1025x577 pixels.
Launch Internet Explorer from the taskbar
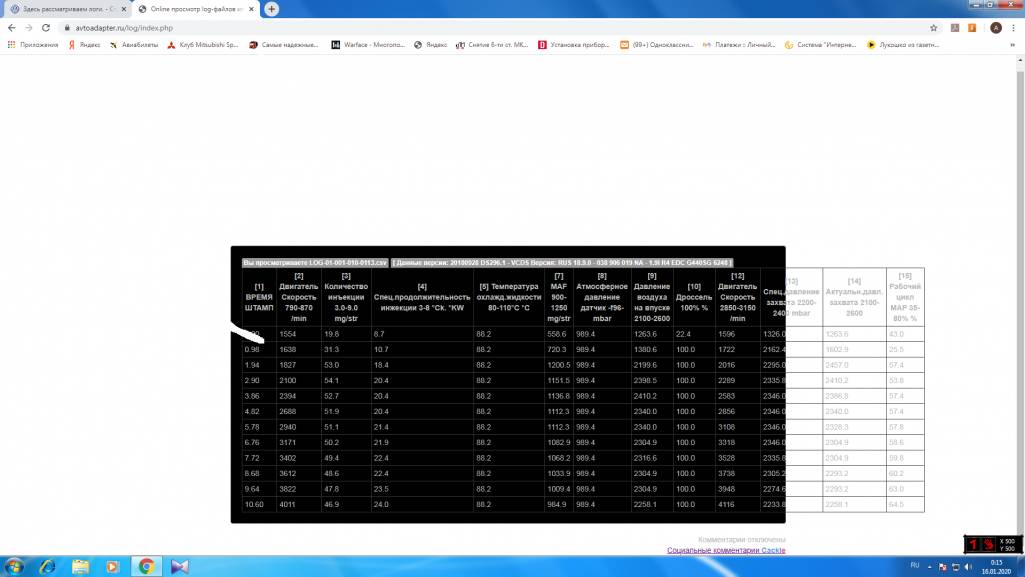(x=47, y=566)
